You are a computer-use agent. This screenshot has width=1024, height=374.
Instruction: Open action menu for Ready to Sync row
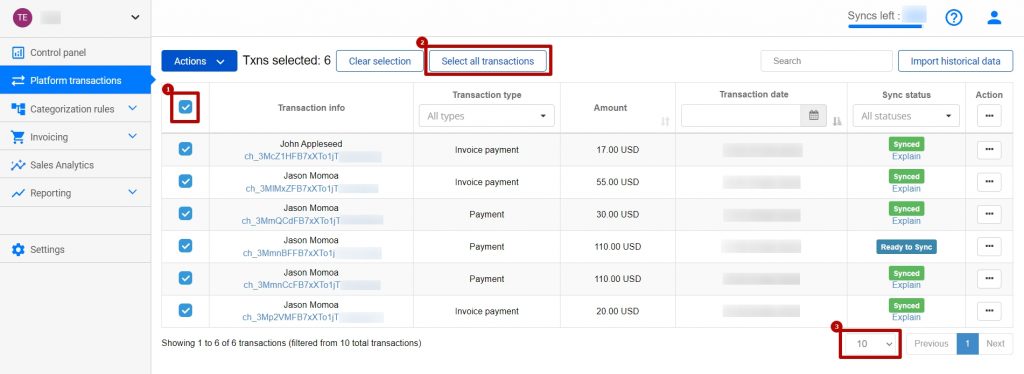989,247
